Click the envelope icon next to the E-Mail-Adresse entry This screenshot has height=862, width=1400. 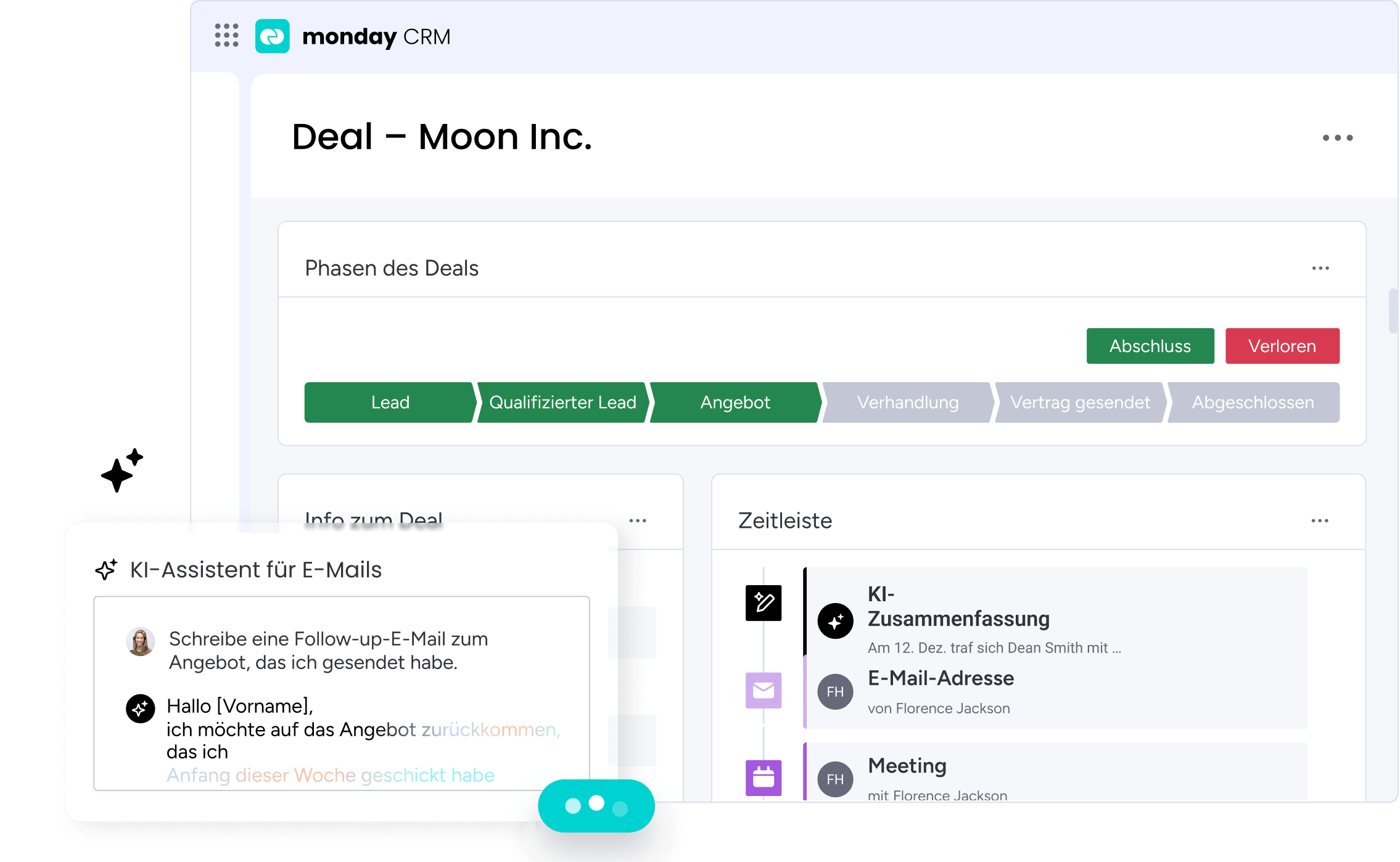[x=763, y=691]
